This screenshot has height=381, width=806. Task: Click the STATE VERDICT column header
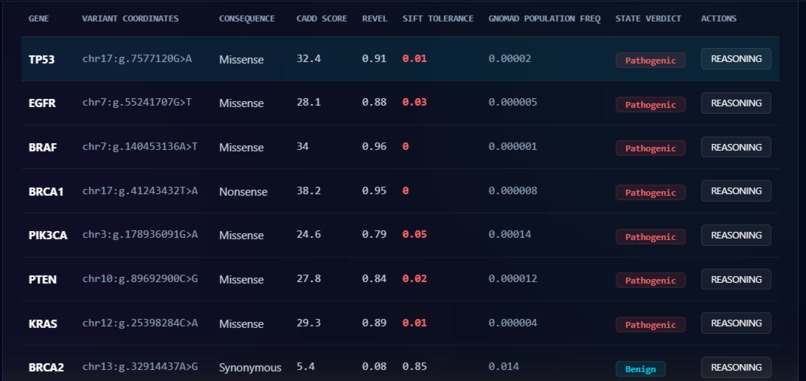[648, 19]
